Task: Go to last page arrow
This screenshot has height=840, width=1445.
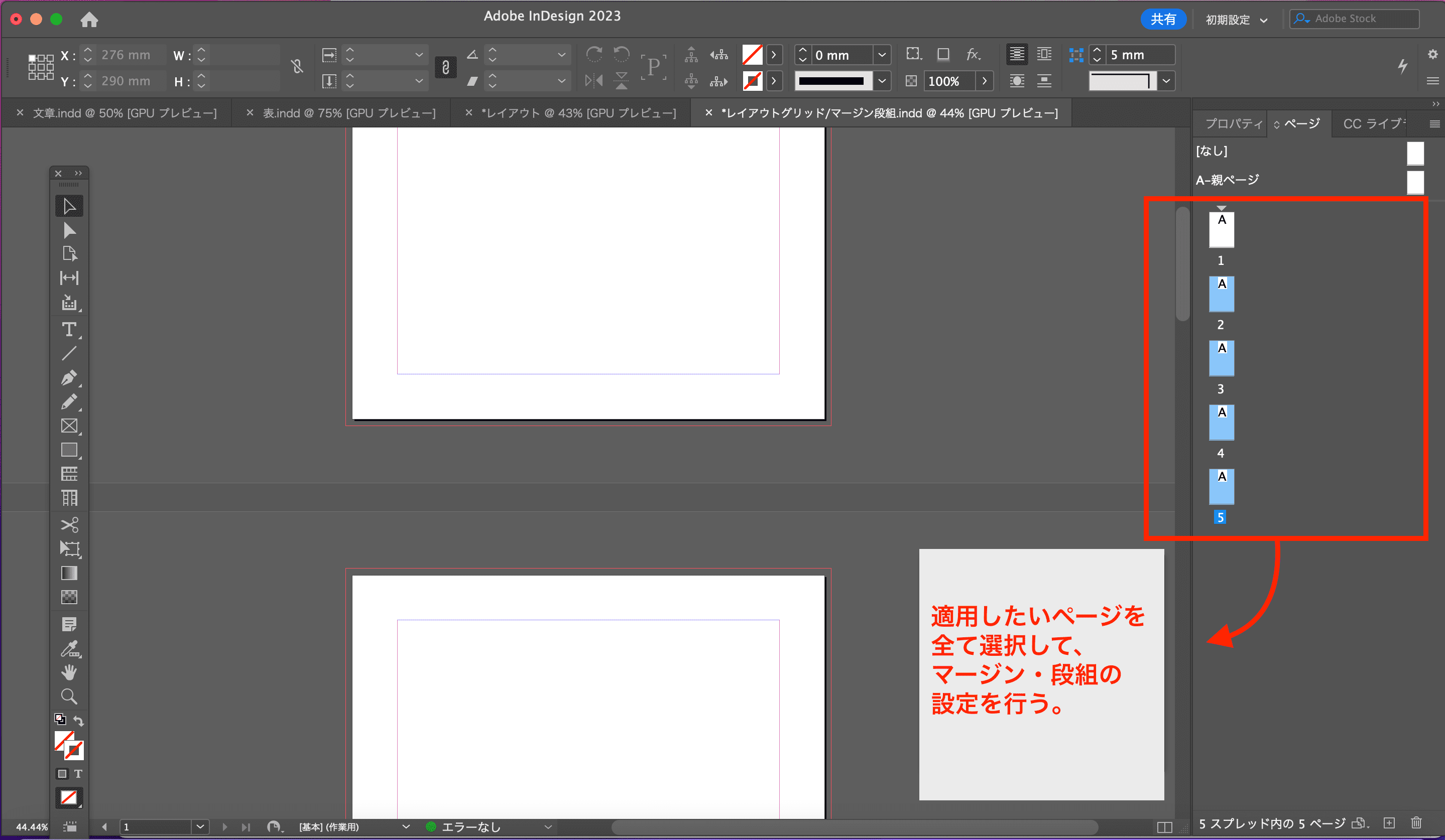Action: pos(246,827)
